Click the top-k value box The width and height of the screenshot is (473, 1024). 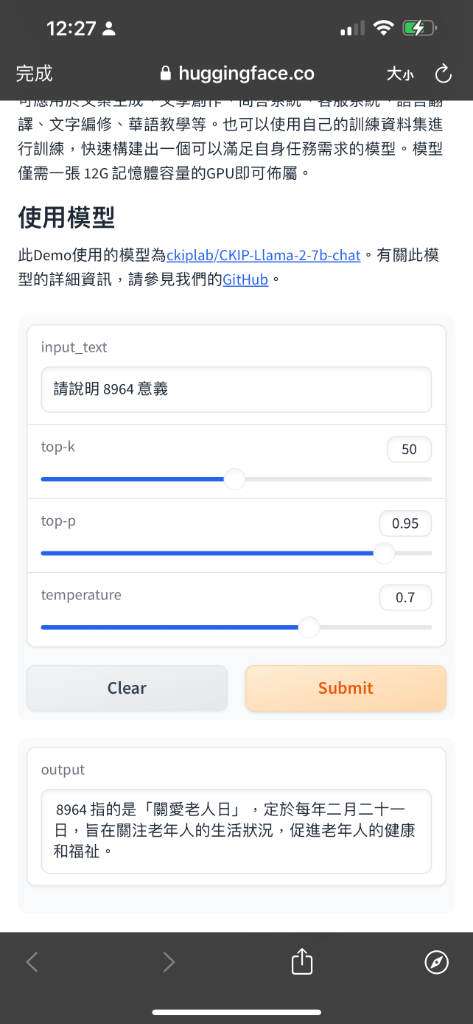[x=409, y=449]
